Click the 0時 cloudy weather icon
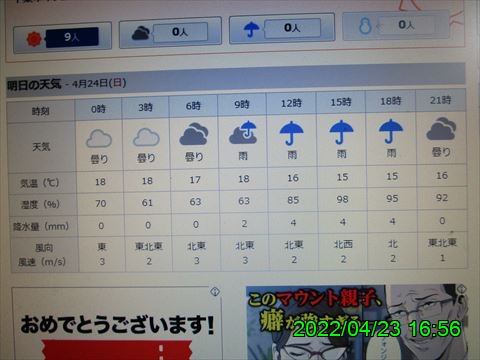This screenshot has width=480, height=360. click(99, 138)
